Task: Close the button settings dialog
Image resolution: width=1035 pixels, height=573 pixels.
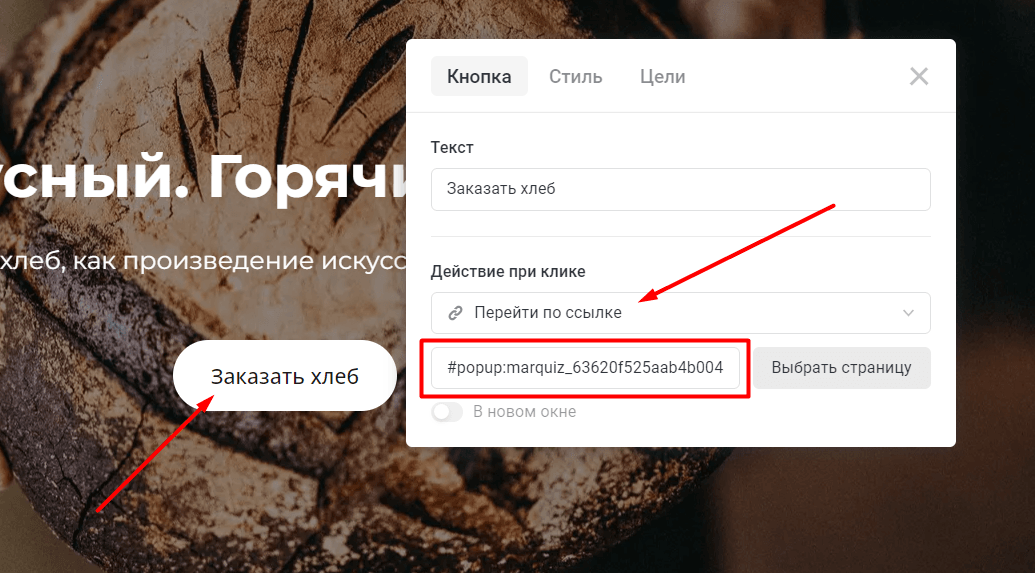Action: [919, 77]
